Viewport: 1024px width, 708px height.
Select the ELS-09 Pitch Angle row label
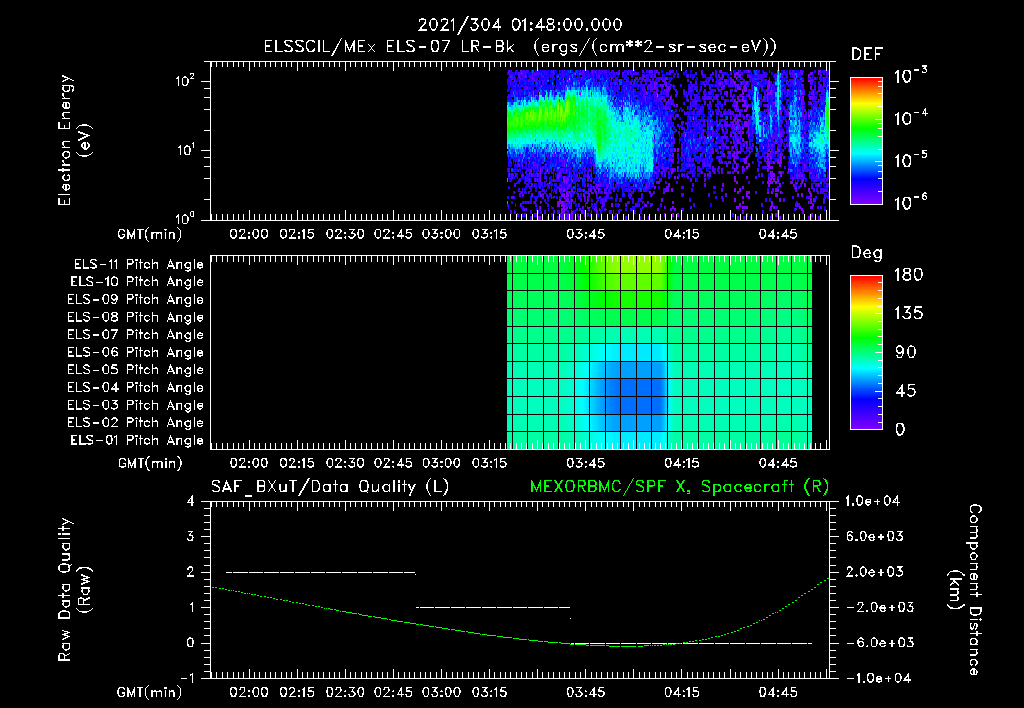pos(135,300)
